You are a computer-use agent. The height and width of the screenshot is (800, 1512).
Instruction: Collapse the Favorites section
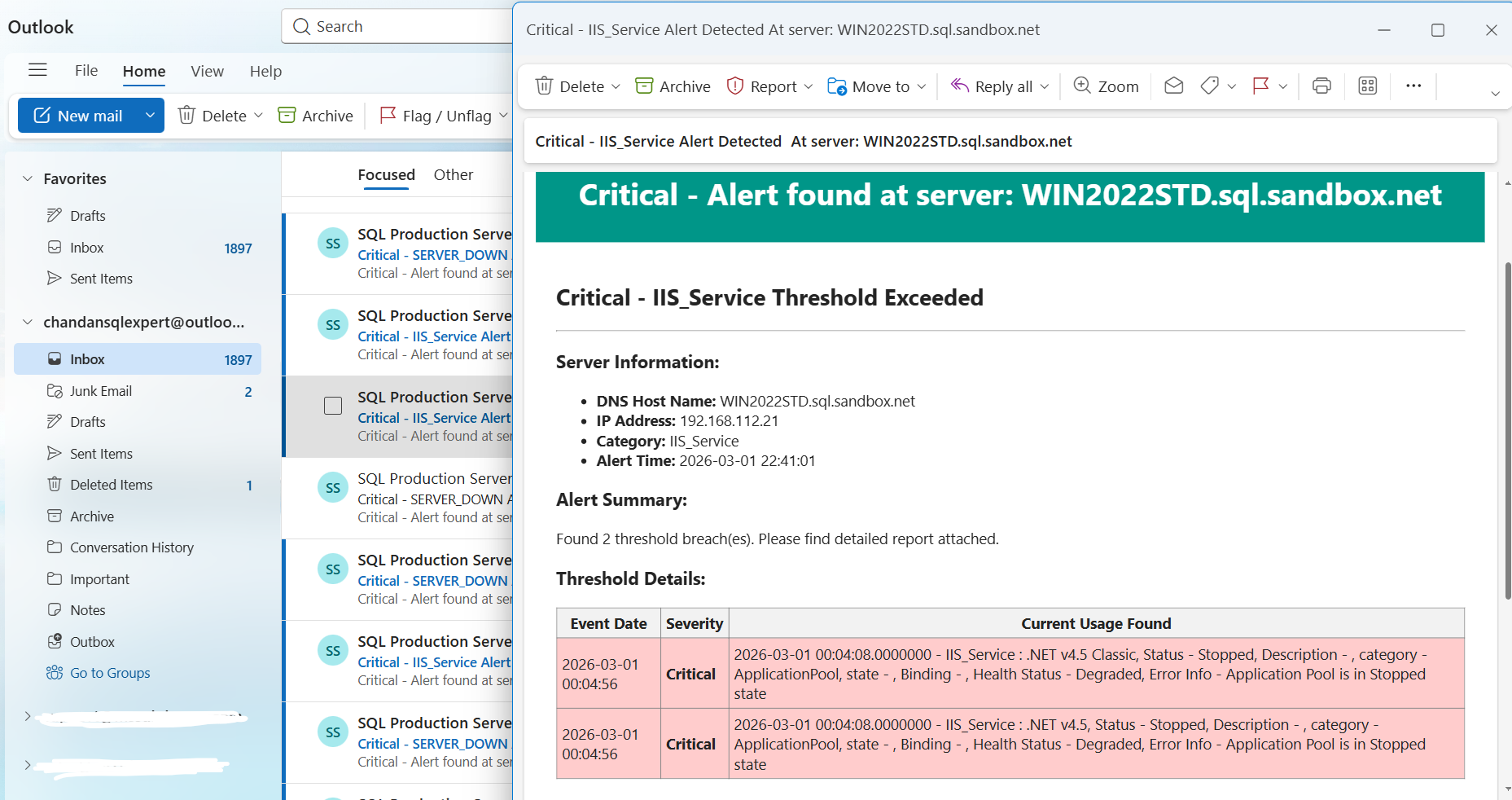[27, 178]
